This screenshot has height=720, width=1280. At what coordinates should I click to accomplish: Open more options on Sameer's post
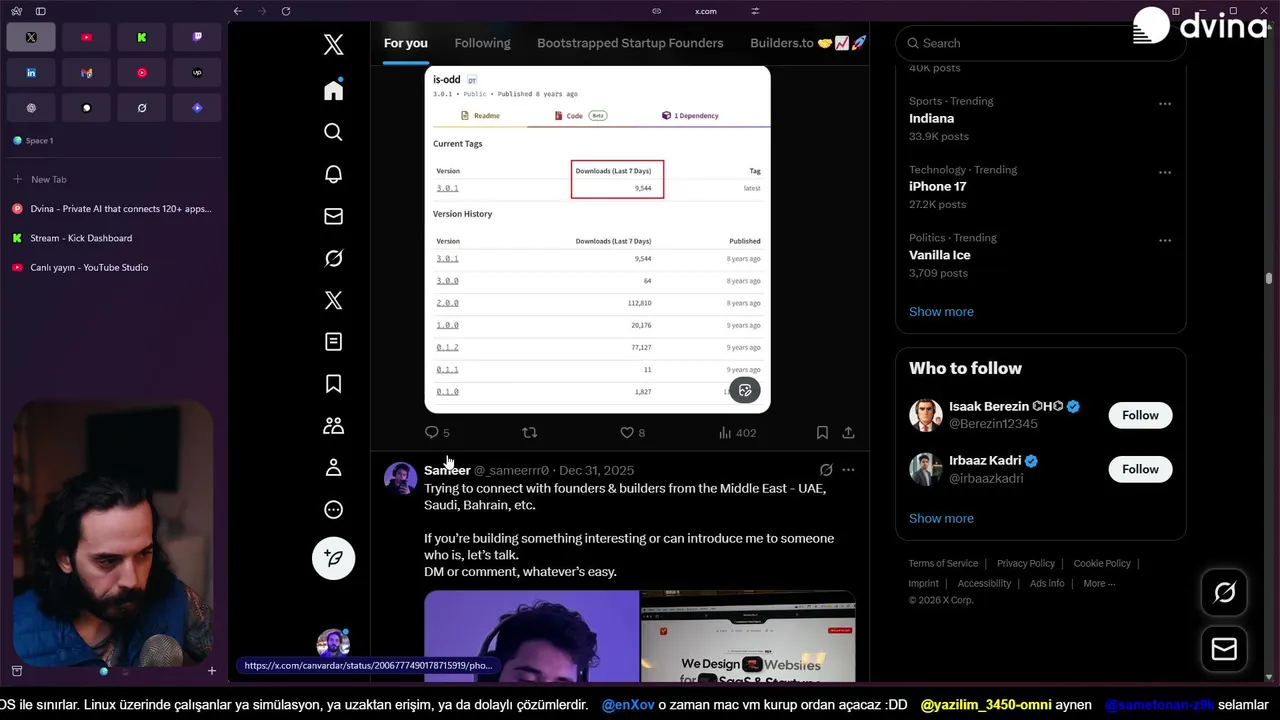point(848,470)
